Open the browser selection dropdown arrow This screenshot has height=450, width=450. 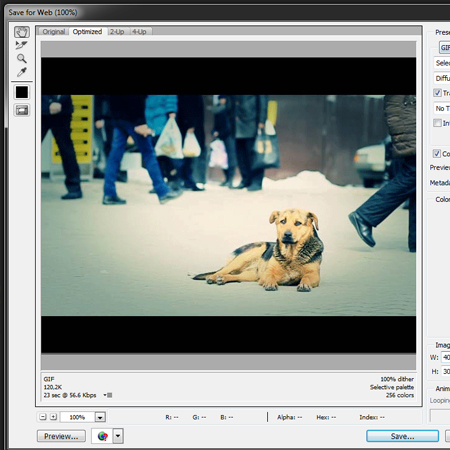(118, 436)
